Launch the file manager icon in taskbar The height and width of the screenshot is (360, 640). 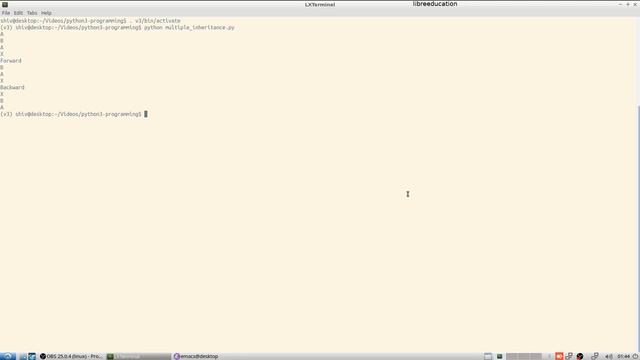23,356
